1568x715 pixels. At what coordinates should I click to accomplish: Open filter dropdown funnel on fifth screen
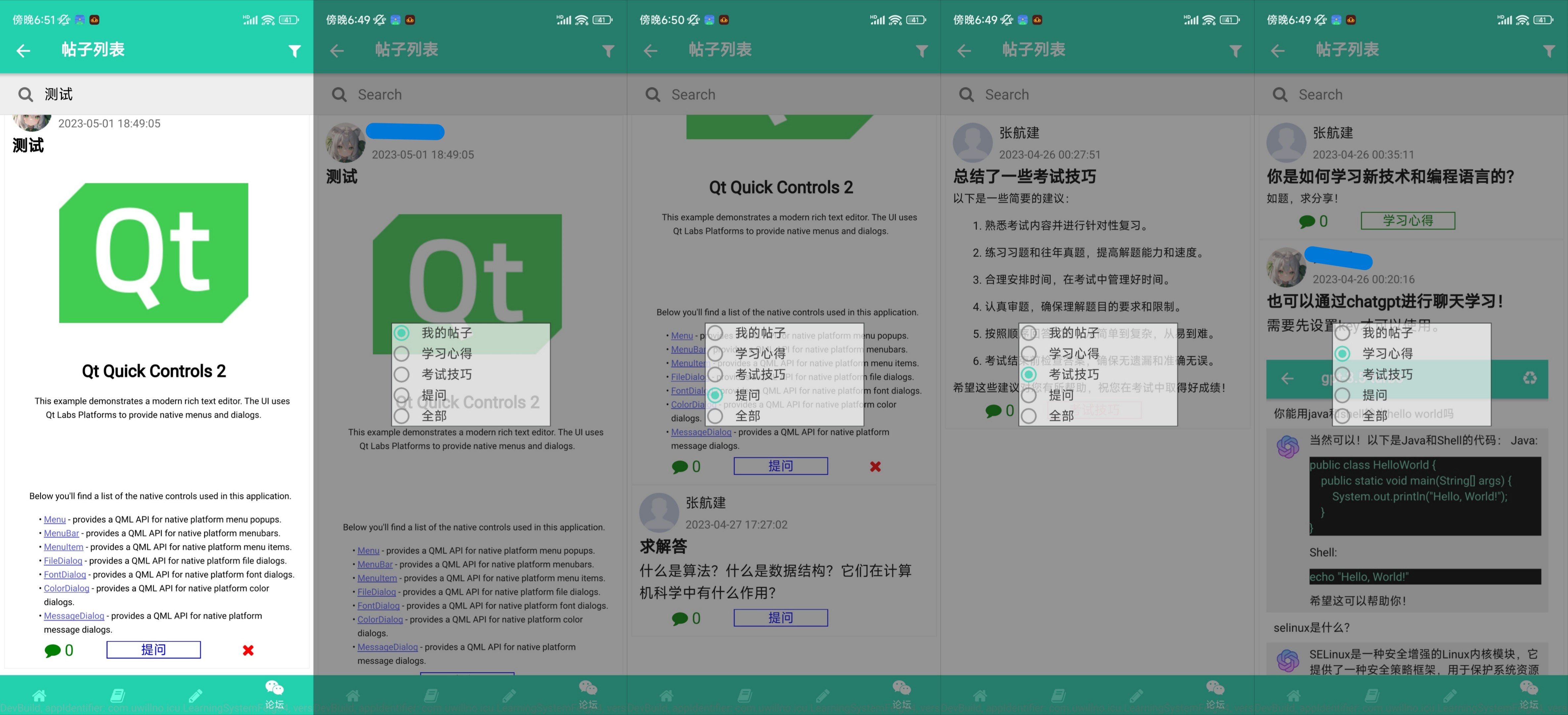(x=1548, y=51)
